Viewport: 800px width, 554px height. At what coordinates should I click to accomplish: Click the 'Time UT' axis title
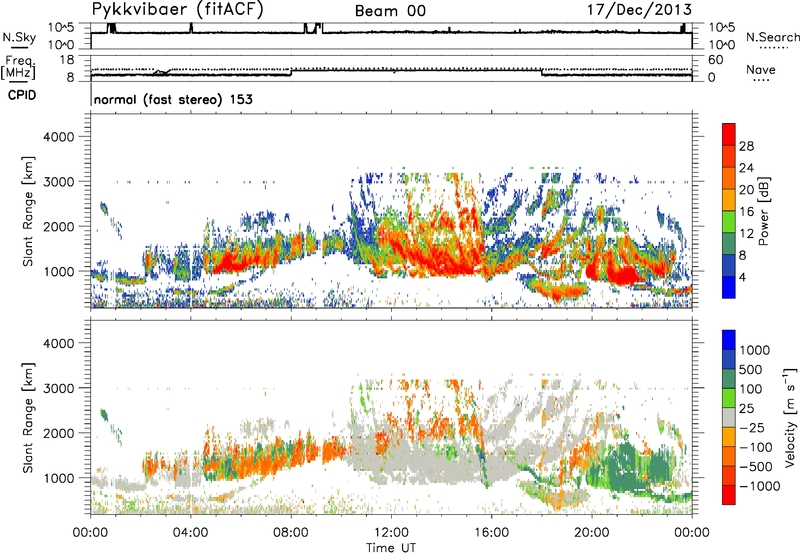[391, 548]
